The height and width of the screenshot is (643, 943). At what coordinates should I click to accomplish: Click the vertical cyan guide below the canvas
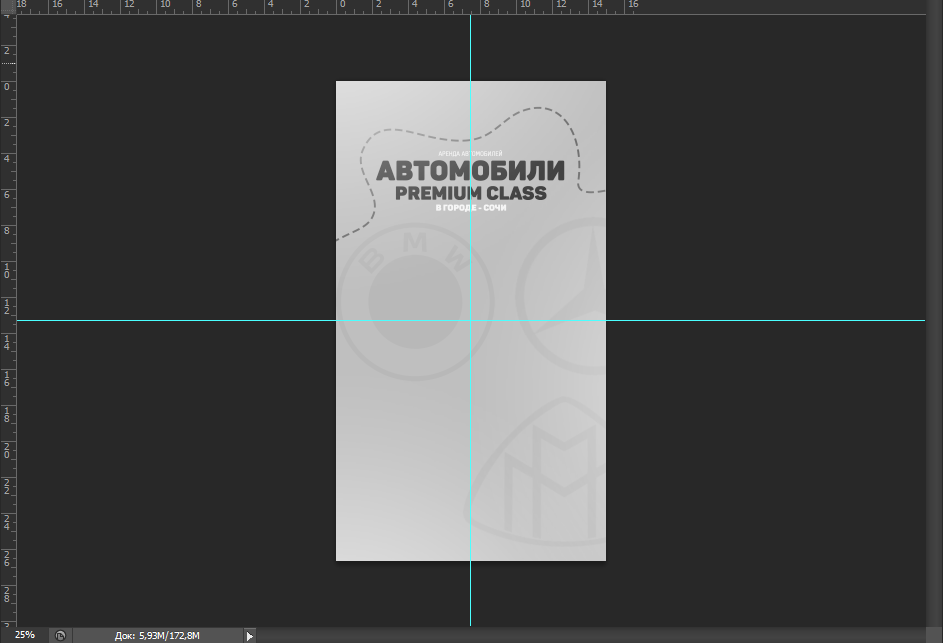click(470, 593)
